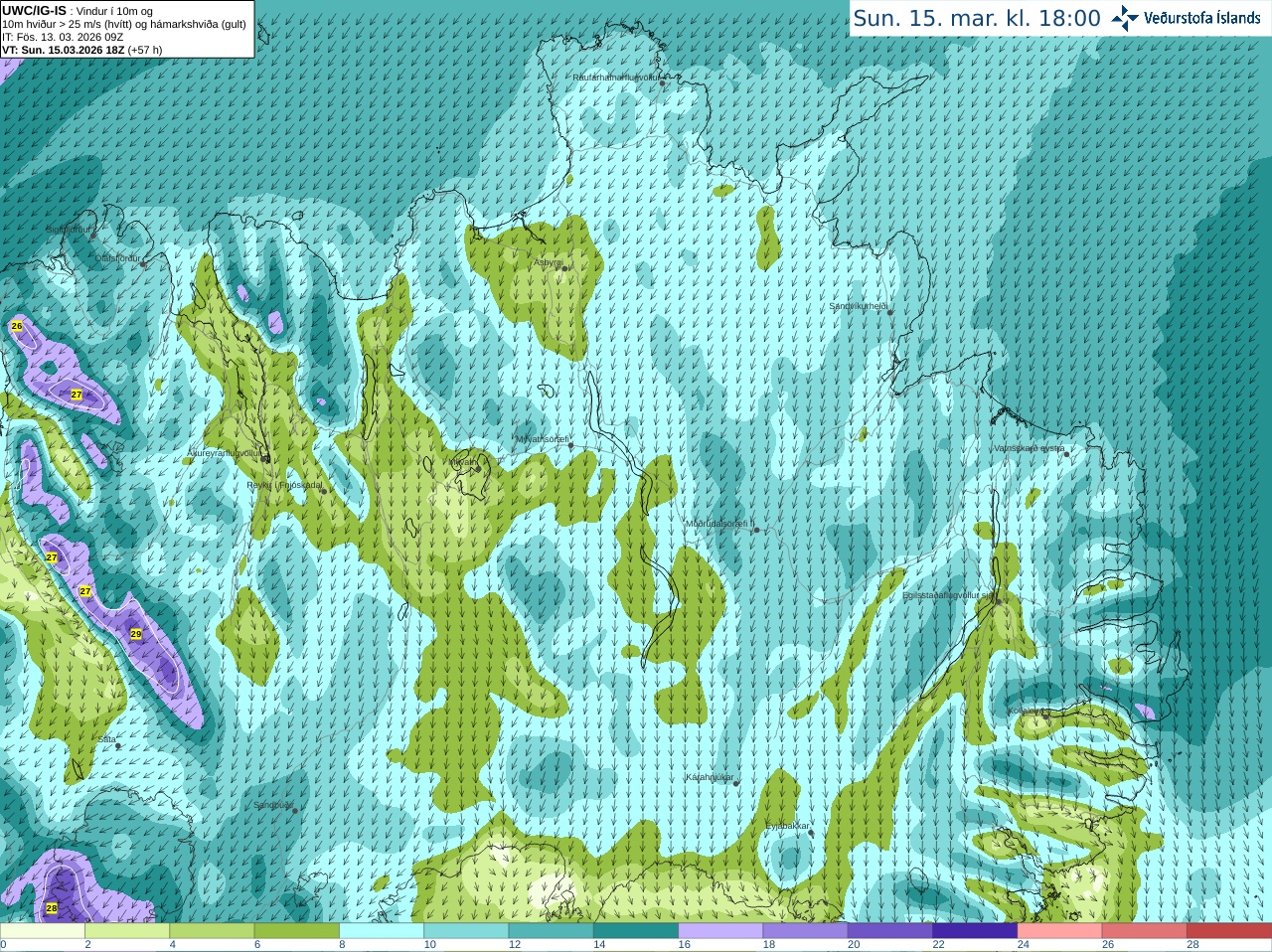1272x952 pixels.
Task: Click the Ásbyrgi station label
Action: [x=548, y=262]
